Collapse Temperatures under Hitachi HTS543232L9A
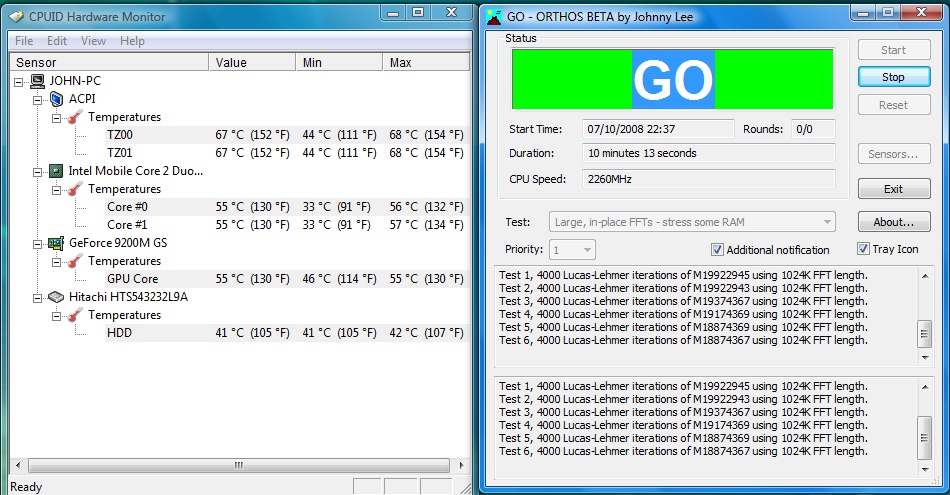Viewport: 950px width, 495px height. 56,316
